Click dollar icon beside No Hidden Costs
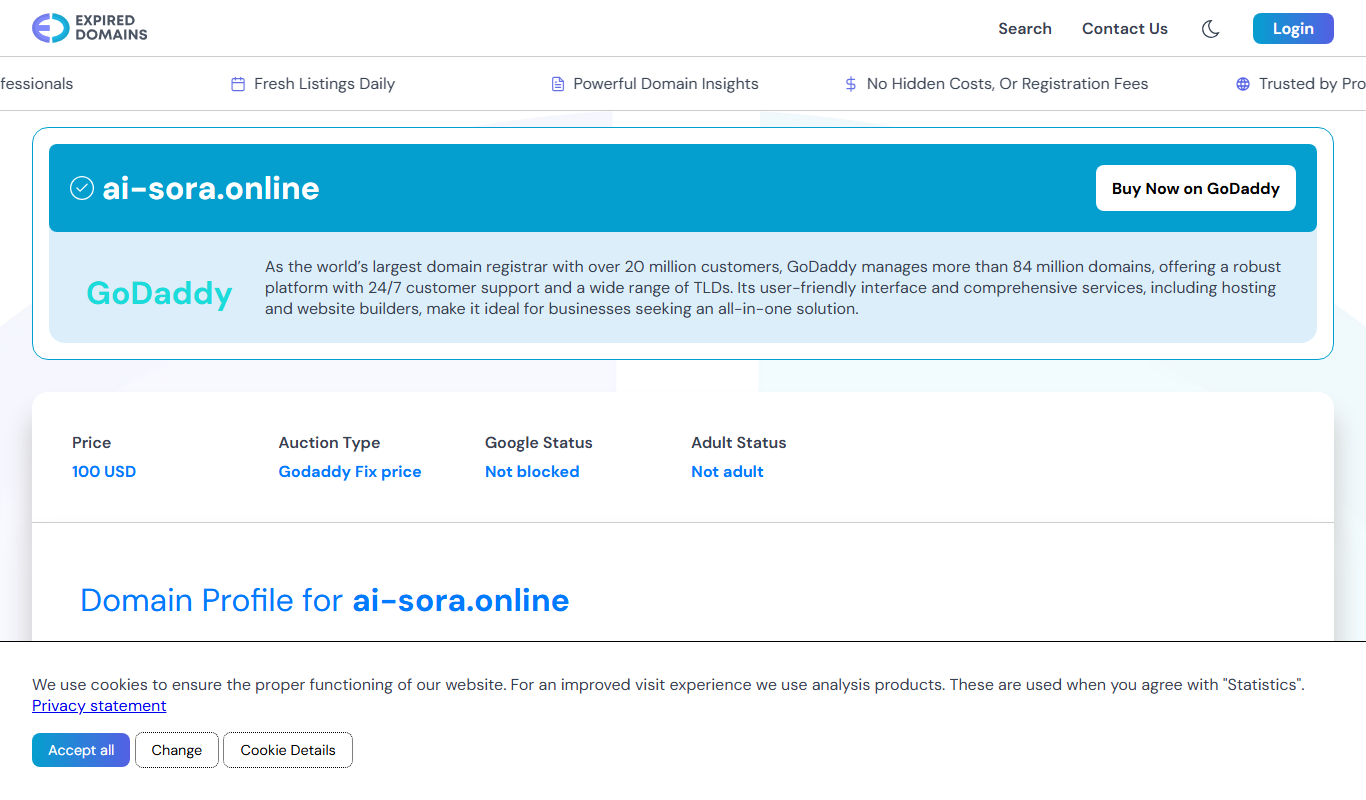This screenshot has width=1366, height=800. [851, 84]
